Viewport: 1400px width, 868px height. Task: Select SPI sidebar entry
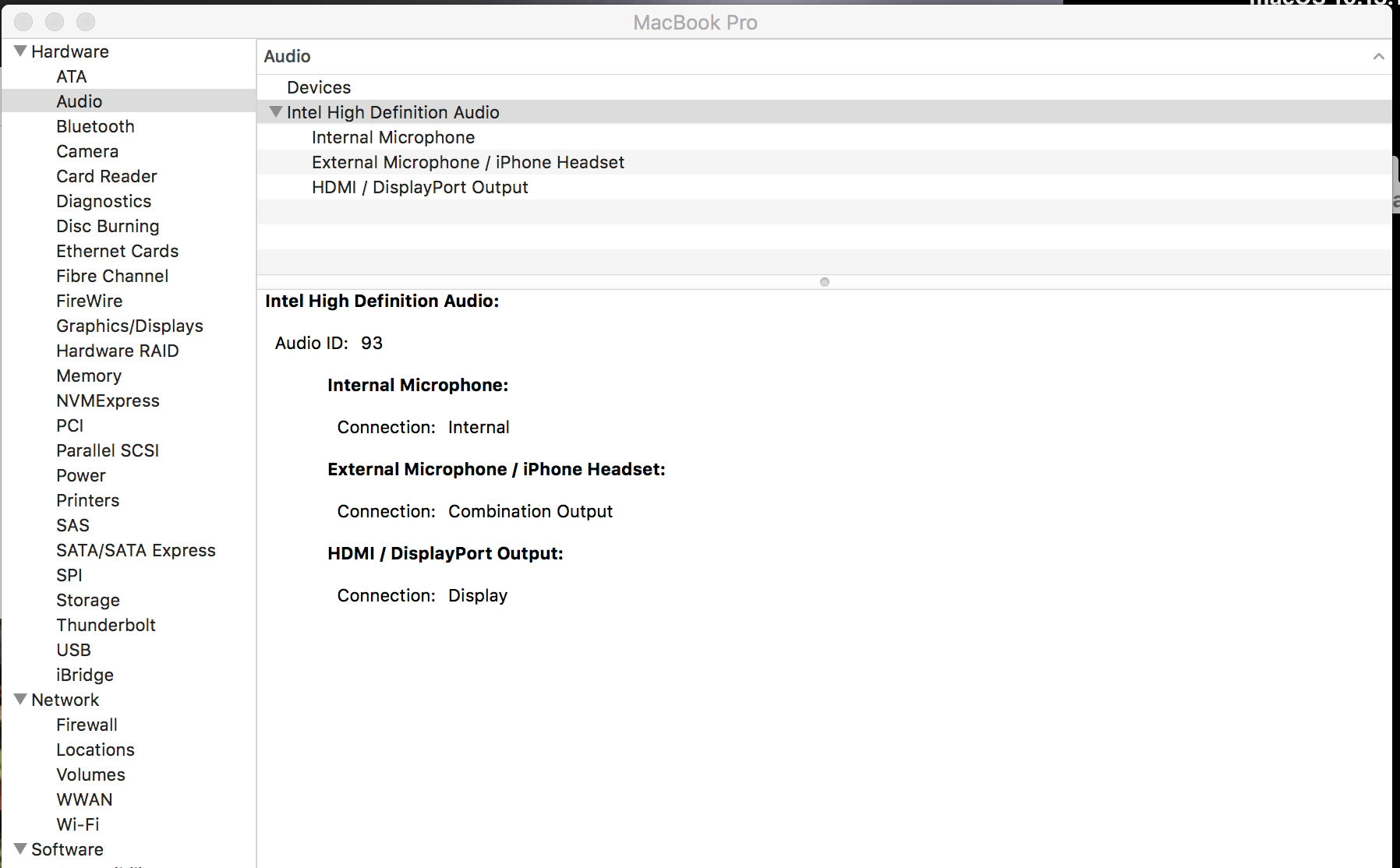click(x=69, y=575)
